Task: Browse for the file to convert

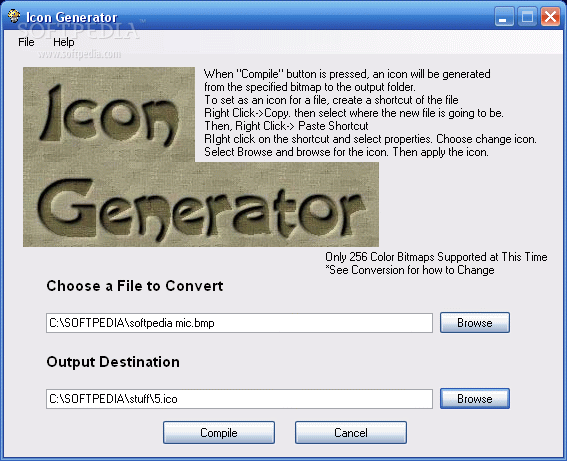Action: click(475, 323)
